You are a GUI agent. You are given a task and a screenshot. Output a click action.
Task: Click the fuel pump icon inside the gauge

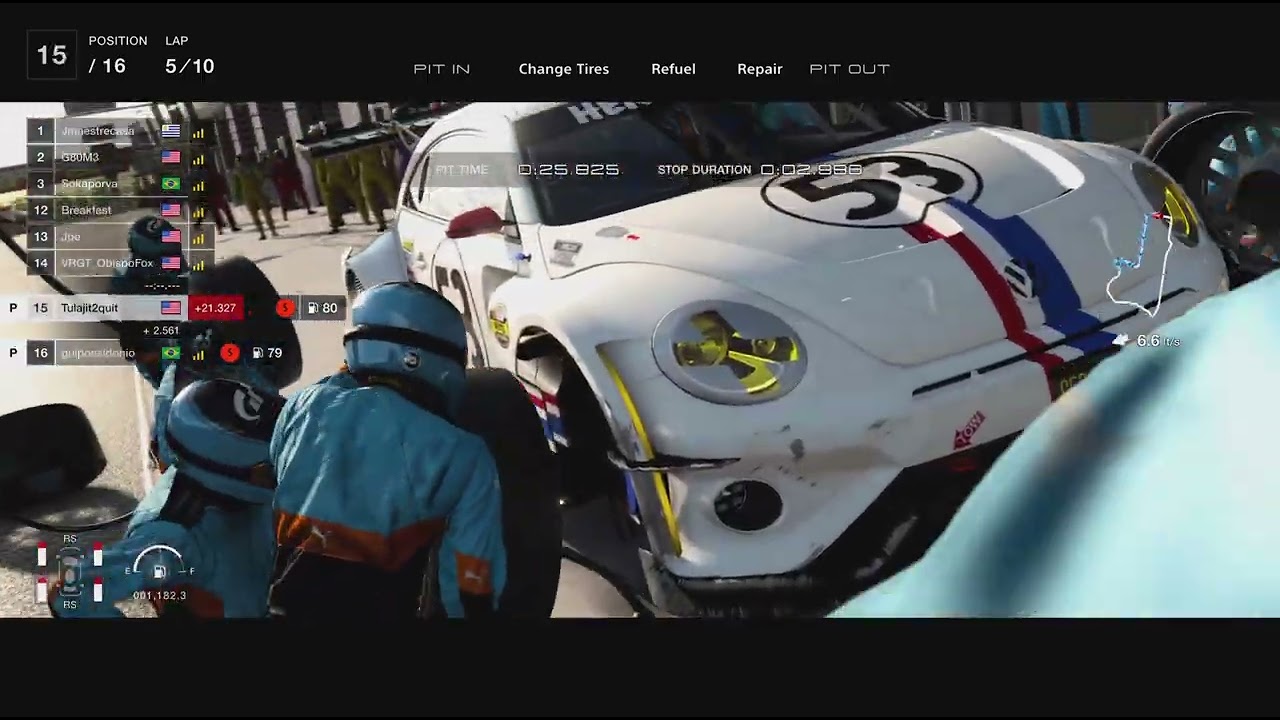158,572
